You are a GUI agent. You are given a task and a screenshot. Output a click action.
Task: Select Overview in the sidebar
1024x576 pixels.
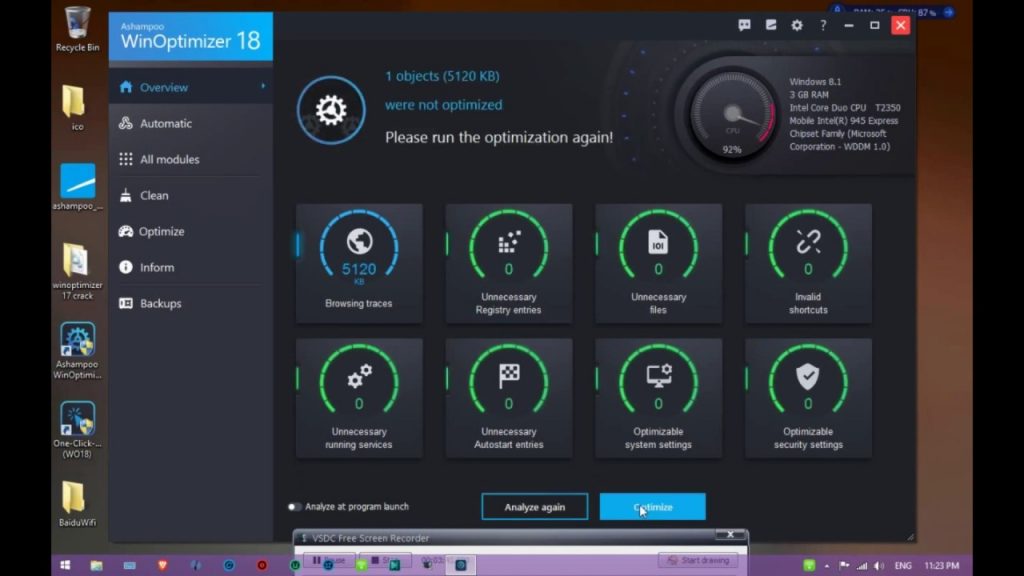(x=191, y=87)
